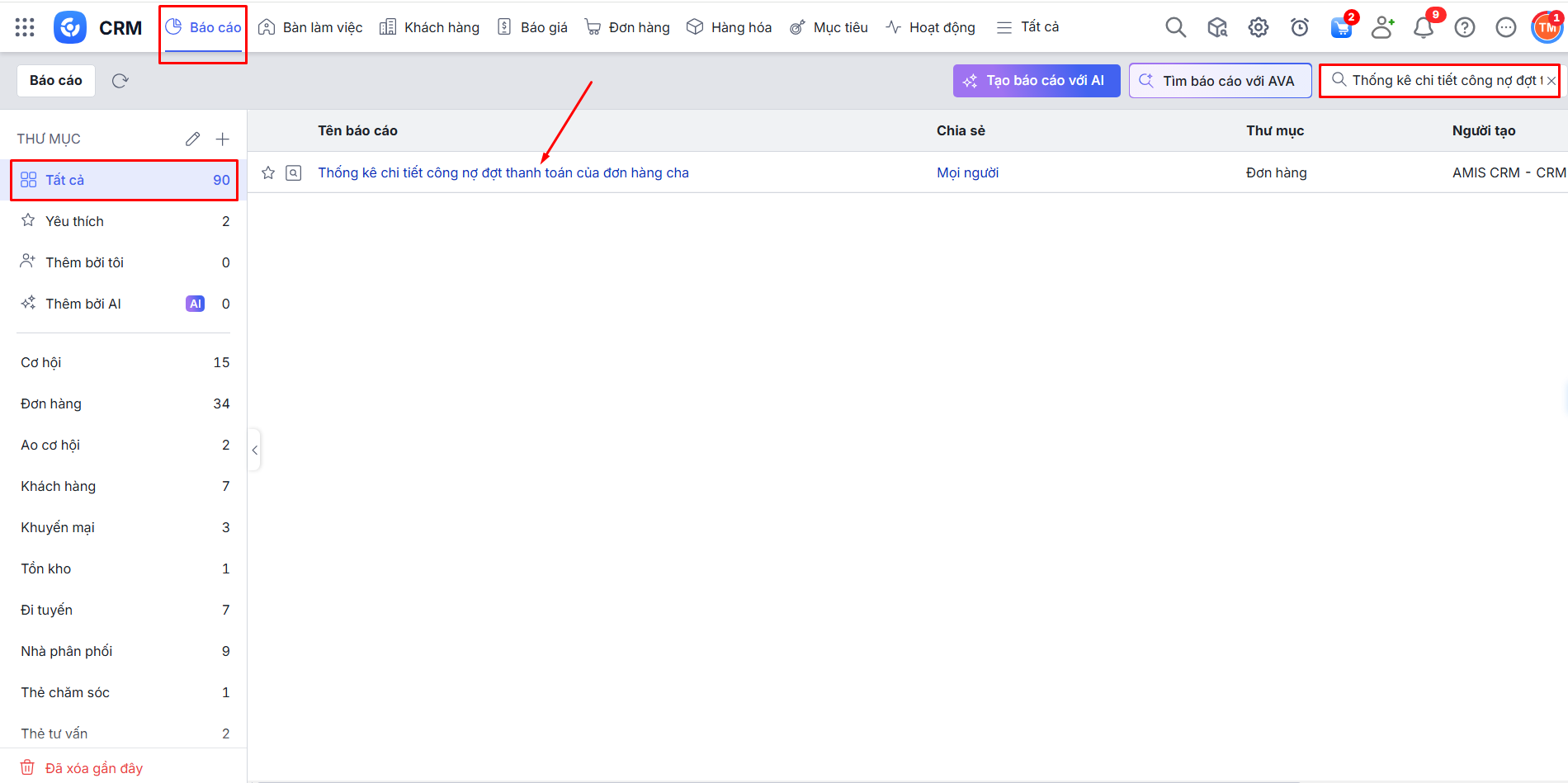
Task: Select the Yêu thích folder
Action: pyautogui.click(x=74, y=221)
